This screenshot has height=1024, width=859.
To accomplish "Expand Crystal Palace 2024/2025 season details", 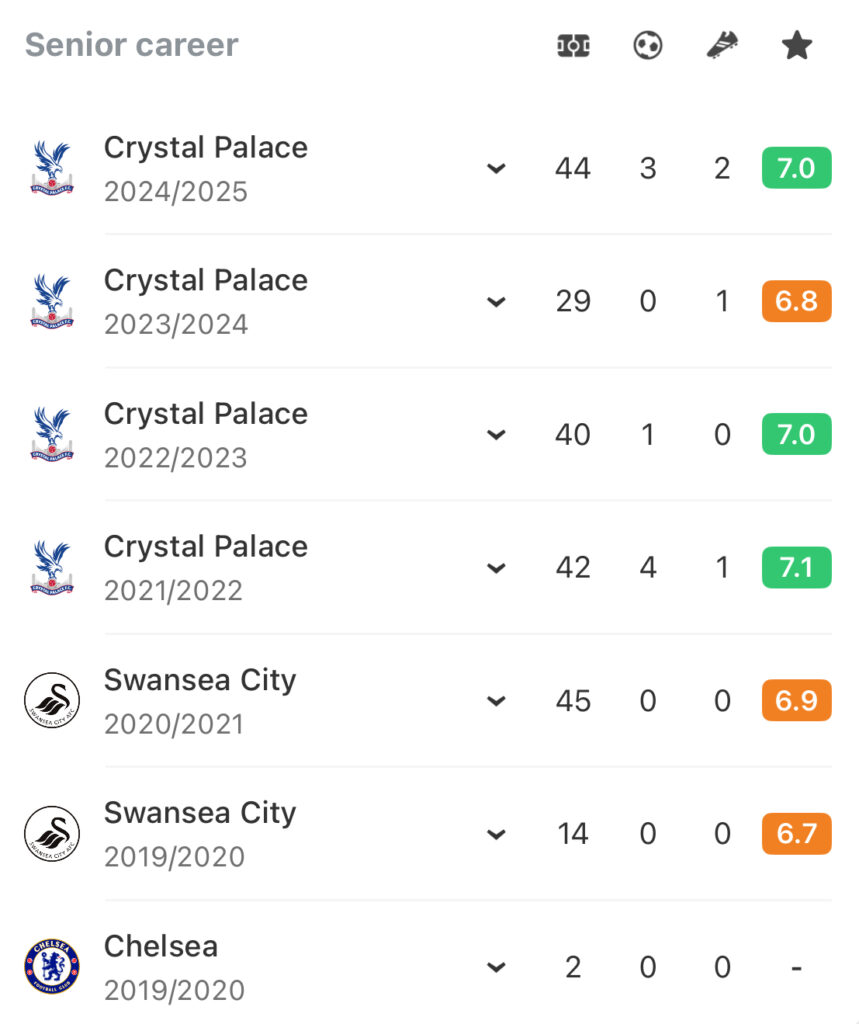I will tap(496, 168).
